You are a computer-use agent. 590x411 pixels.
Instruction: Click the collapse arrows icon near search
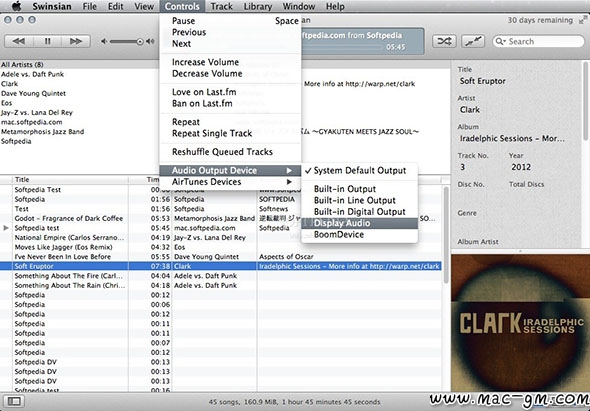(473, 41)
